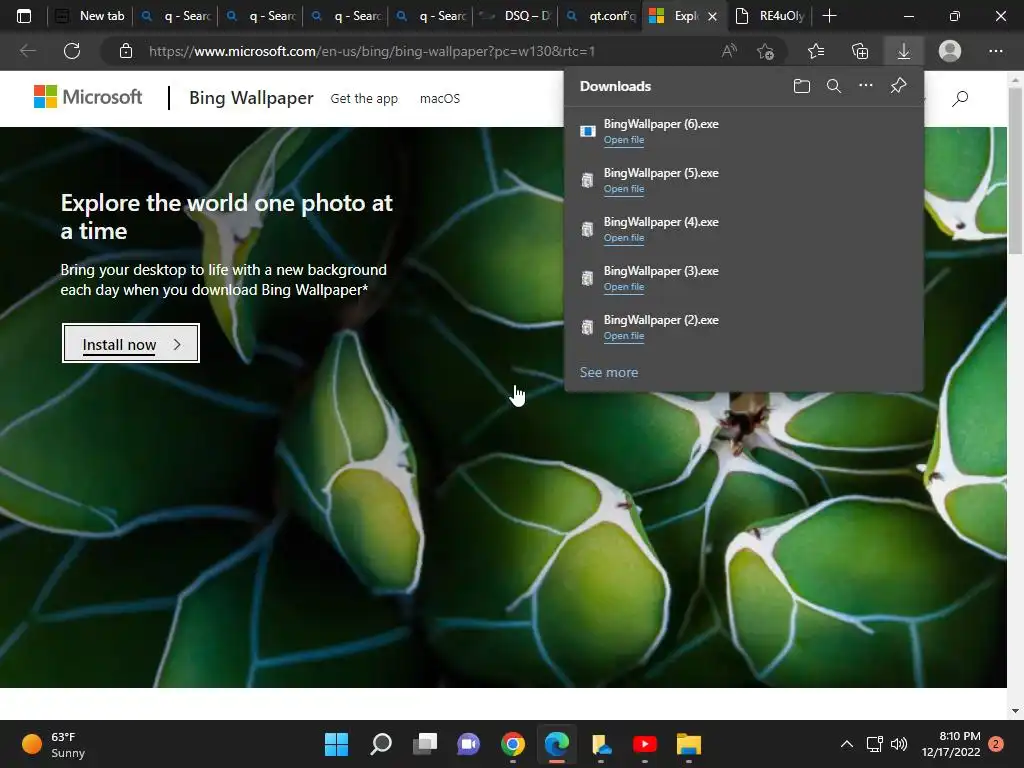Open Task View on the taskbar

(424, 744)
